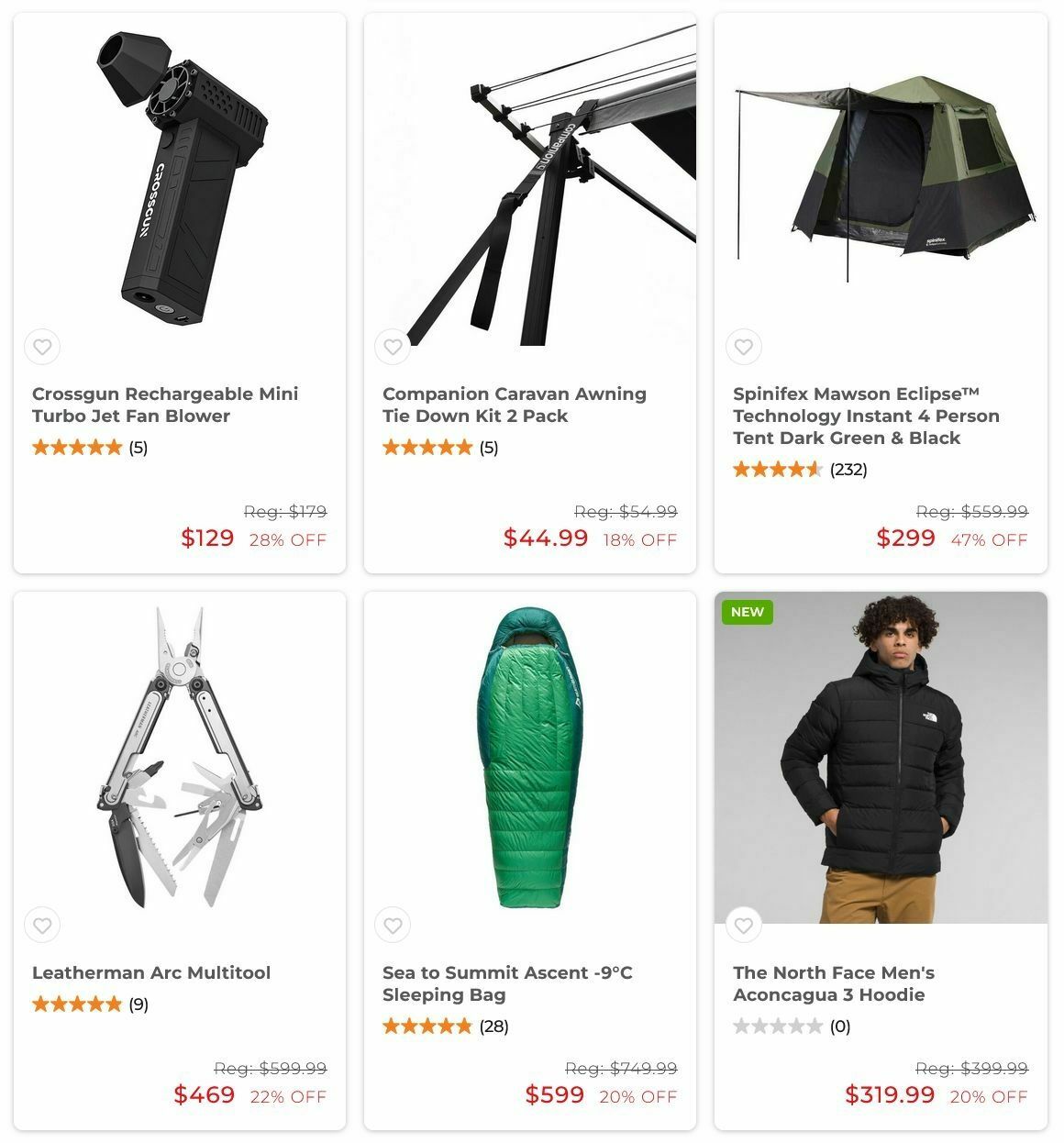Click heart icon on North Face Hoodie
The height and width of the screenshot is (1143, 1064).
point(743,926)
